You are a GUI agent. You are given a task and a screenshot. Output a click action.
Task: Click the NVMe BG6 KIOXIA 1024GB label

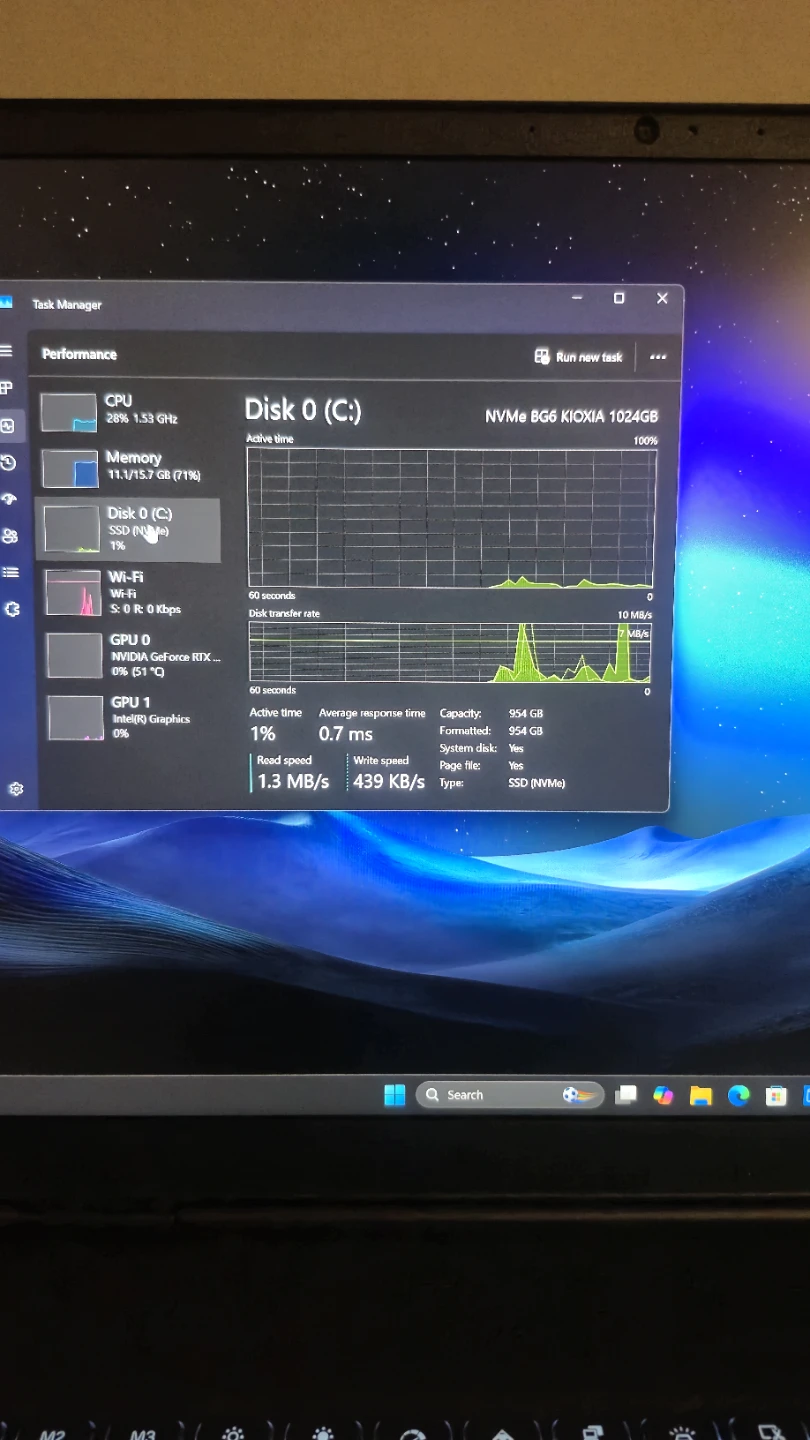coord(572,416)
